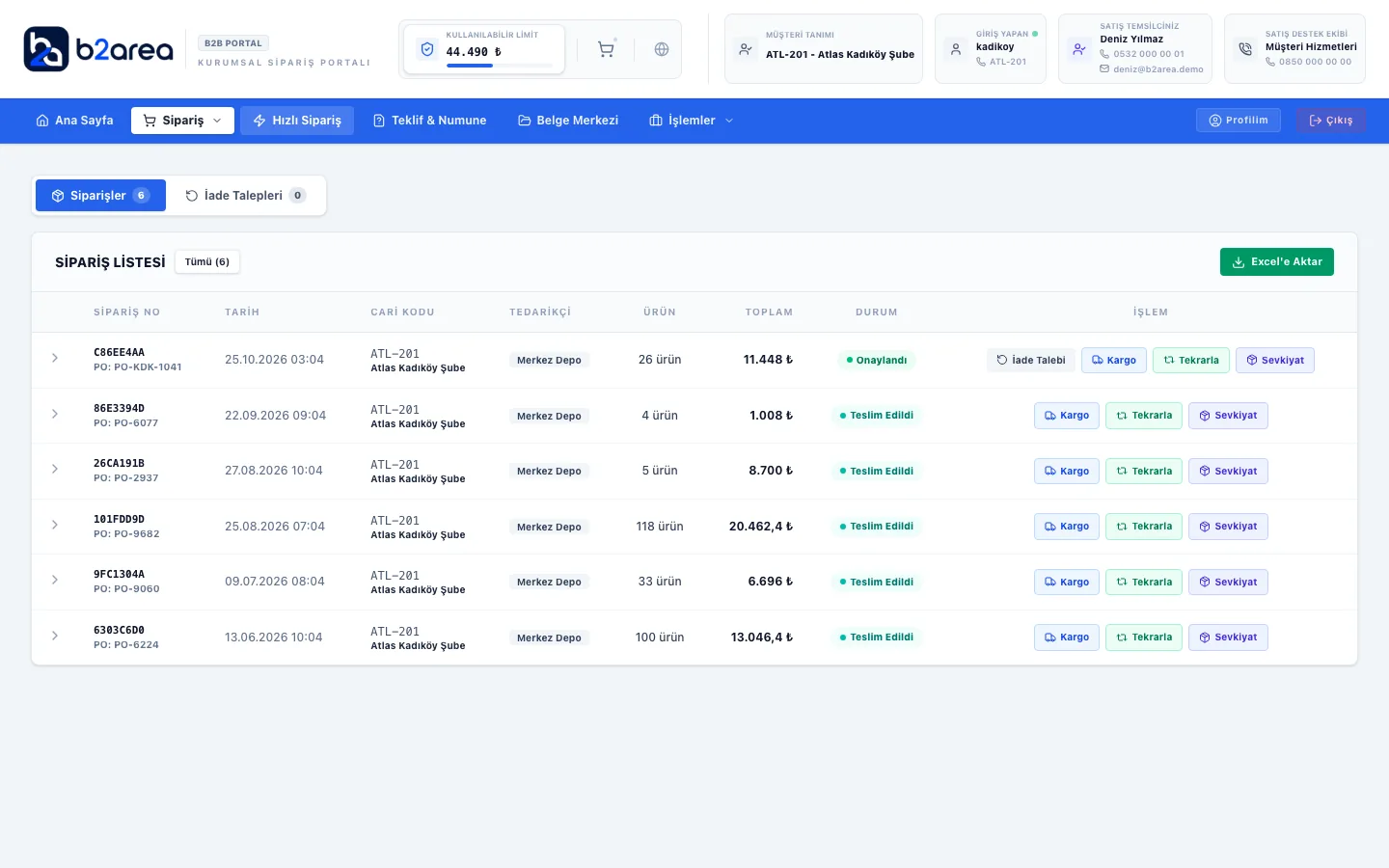Click the Merkez Depo tag for order 26CA191B
The image size is (1389, 868).
(549, 472)
